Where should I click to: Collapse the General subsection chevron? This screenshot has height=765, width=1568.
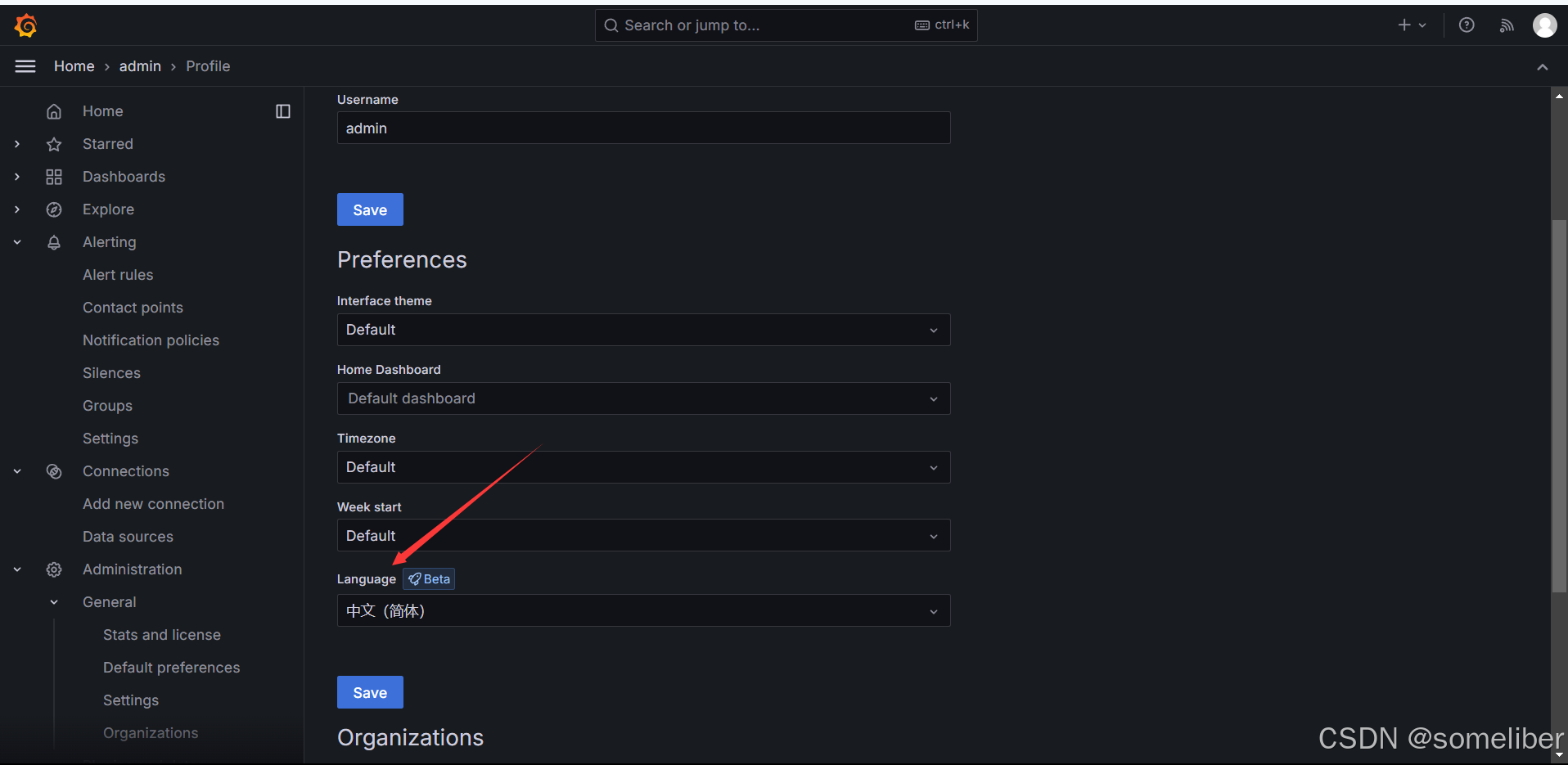click(x=54, y=602)
